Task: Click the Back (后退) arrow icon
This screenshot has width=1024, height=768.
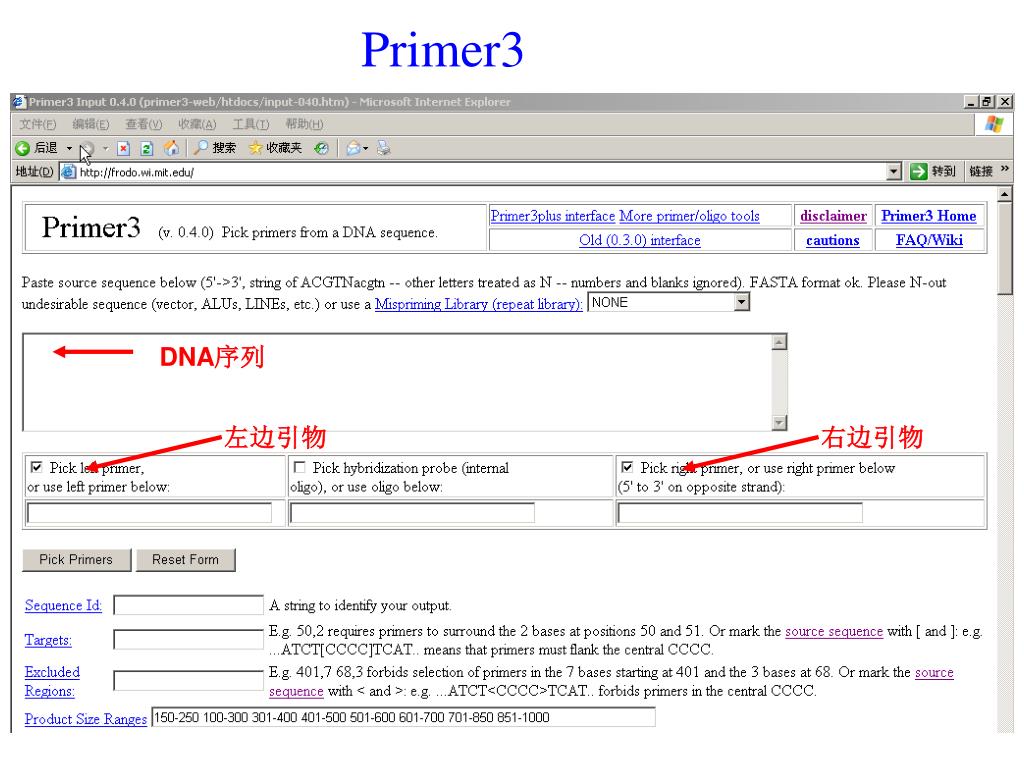Action: (22, 148)
